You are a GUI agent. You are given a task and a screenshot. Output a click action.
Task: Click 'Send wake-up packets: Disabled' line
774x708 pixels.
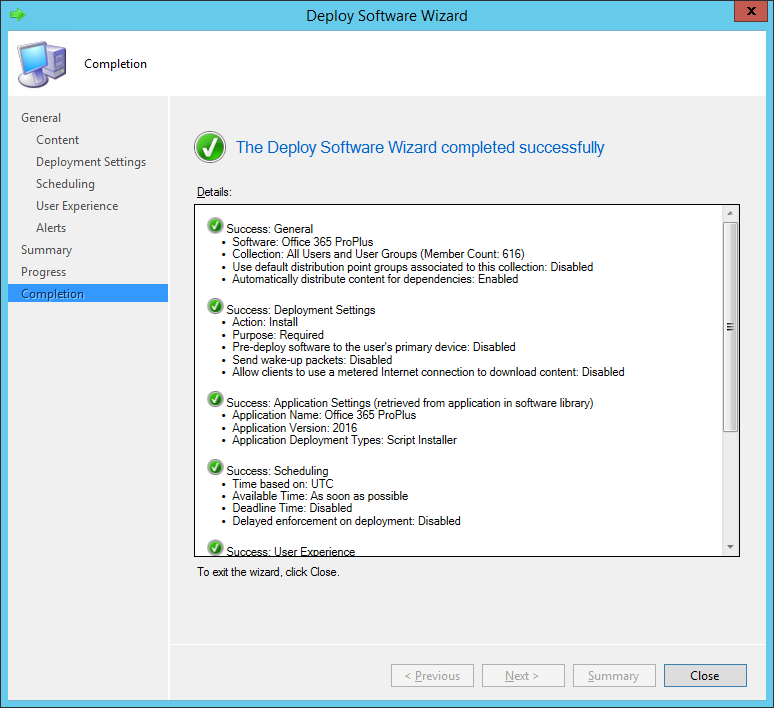pos(312,360)
